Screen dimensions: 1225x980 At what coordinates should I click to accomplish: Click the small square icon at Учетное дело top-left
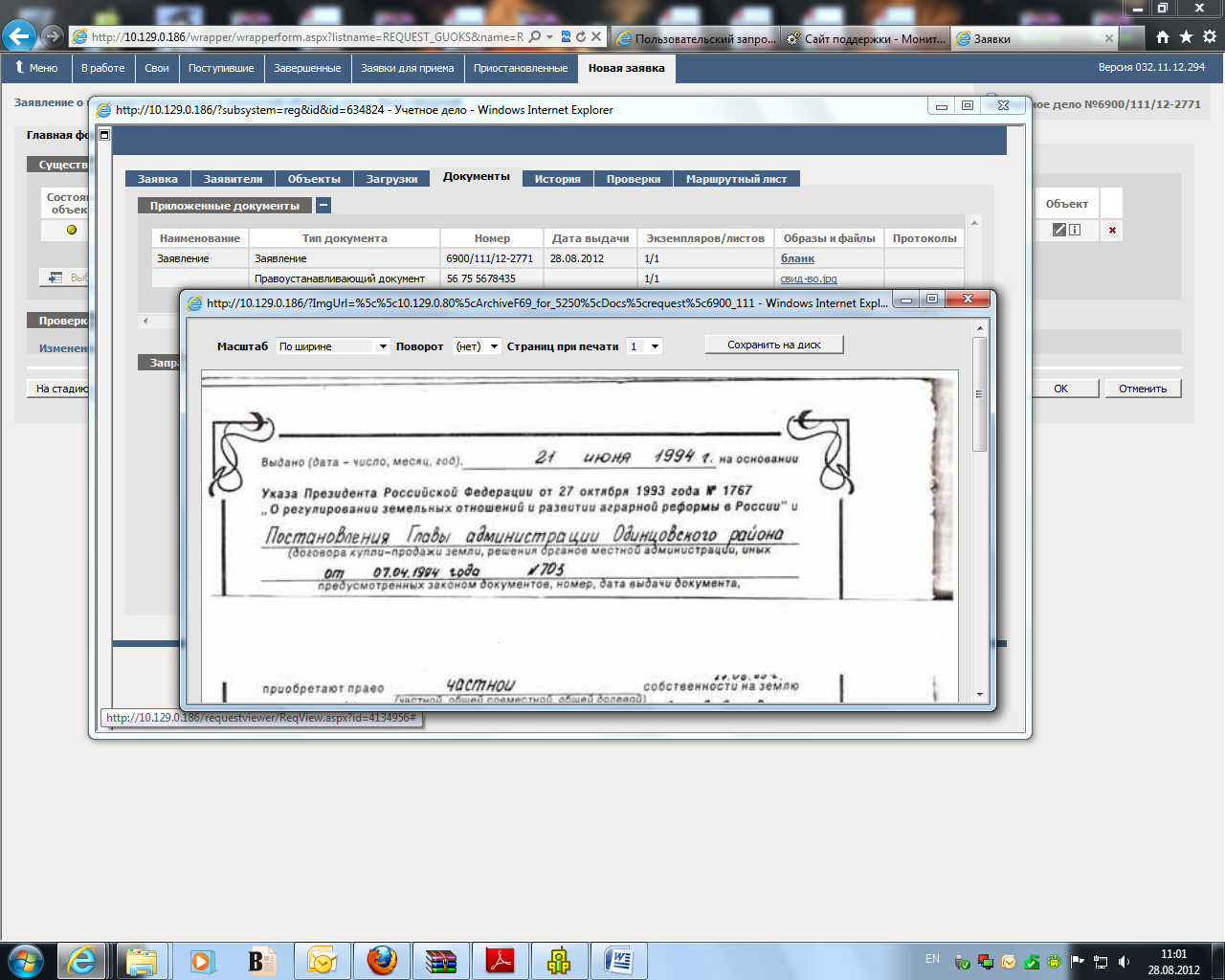pyautogui.click(x=104, y=135)
